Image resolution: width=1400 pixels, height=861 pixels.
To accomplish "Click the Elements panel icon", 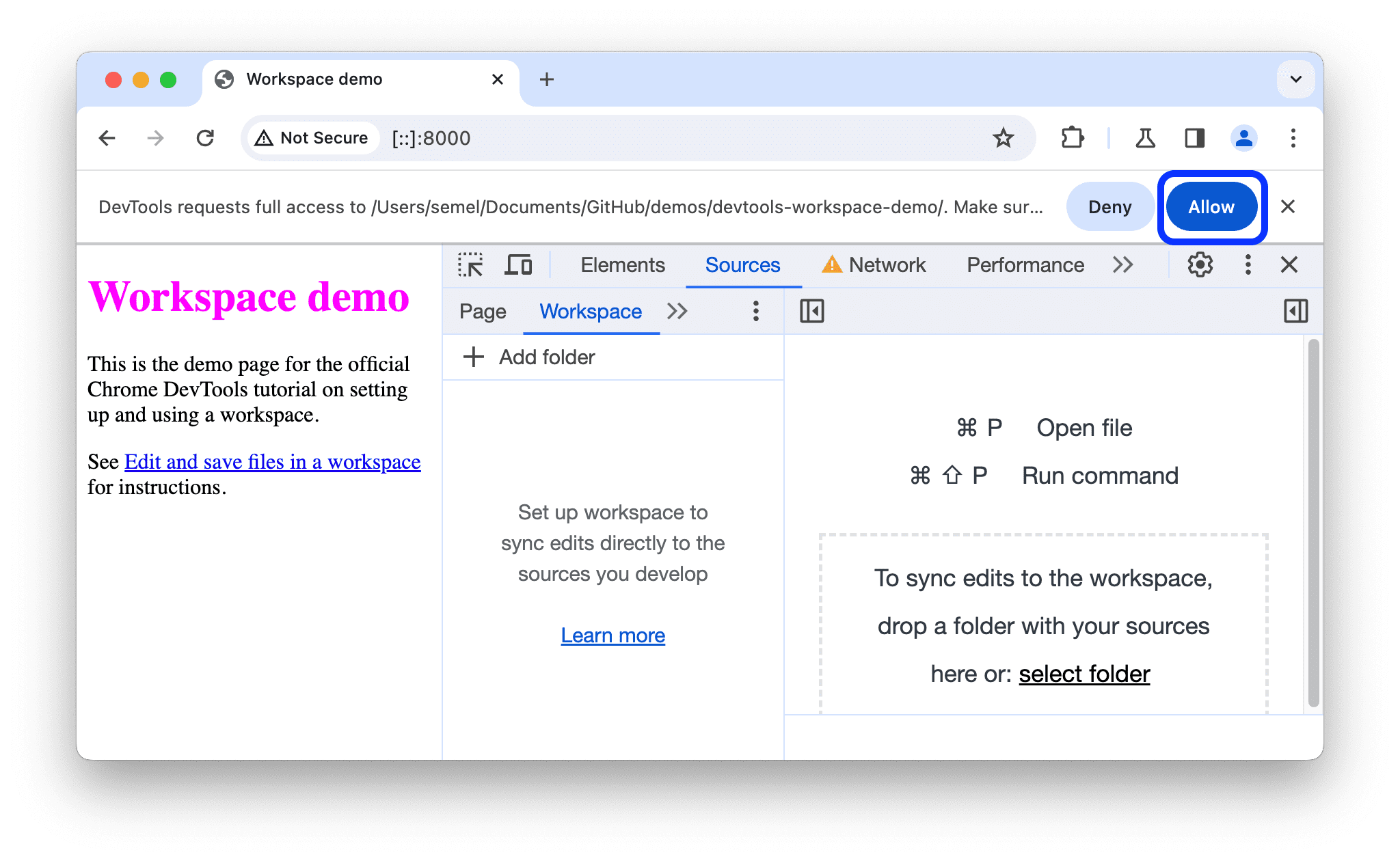I will coord(621,264).
